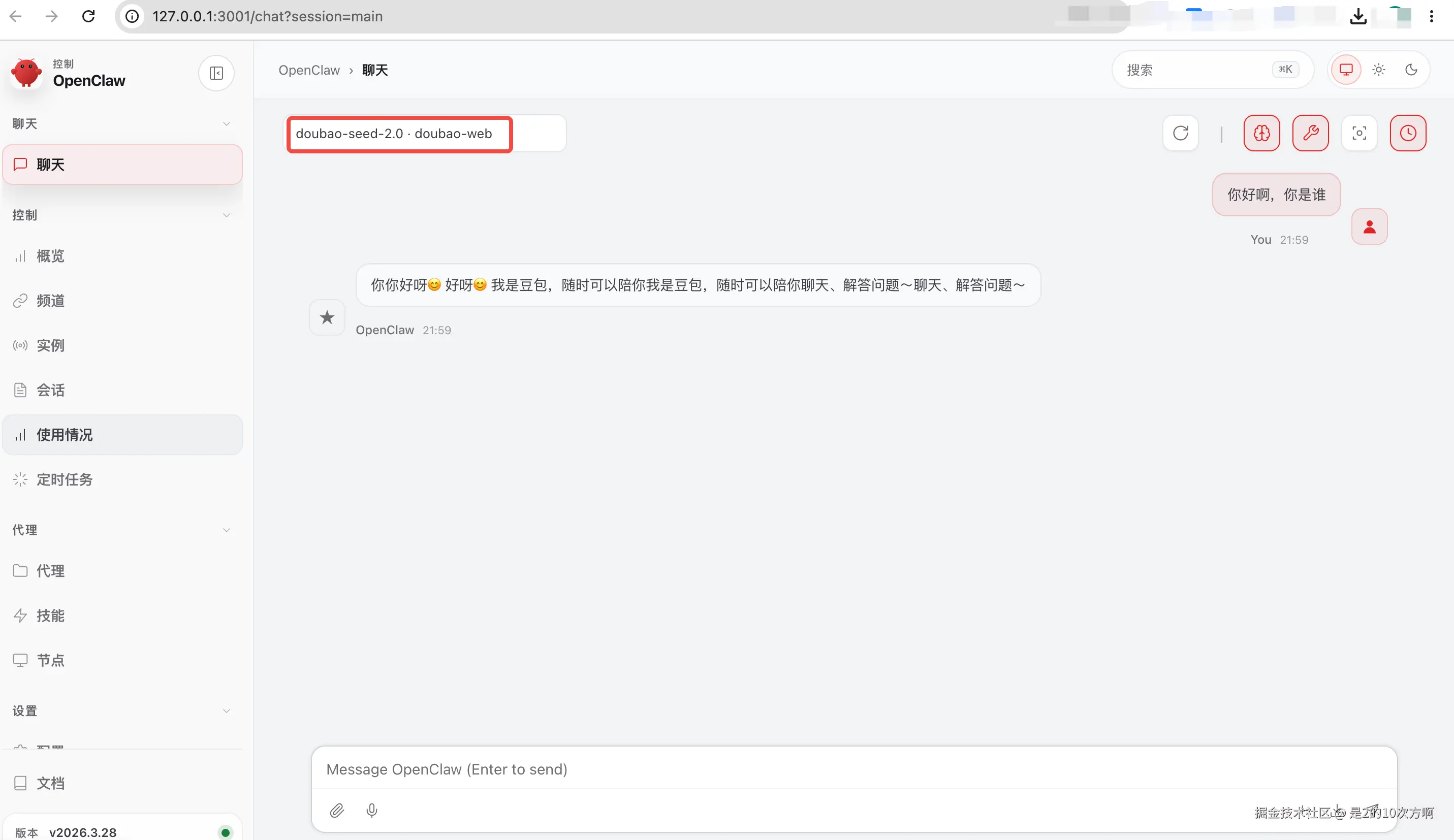
Task: Open the 技能 skills page
Action: tap(122, 616)
